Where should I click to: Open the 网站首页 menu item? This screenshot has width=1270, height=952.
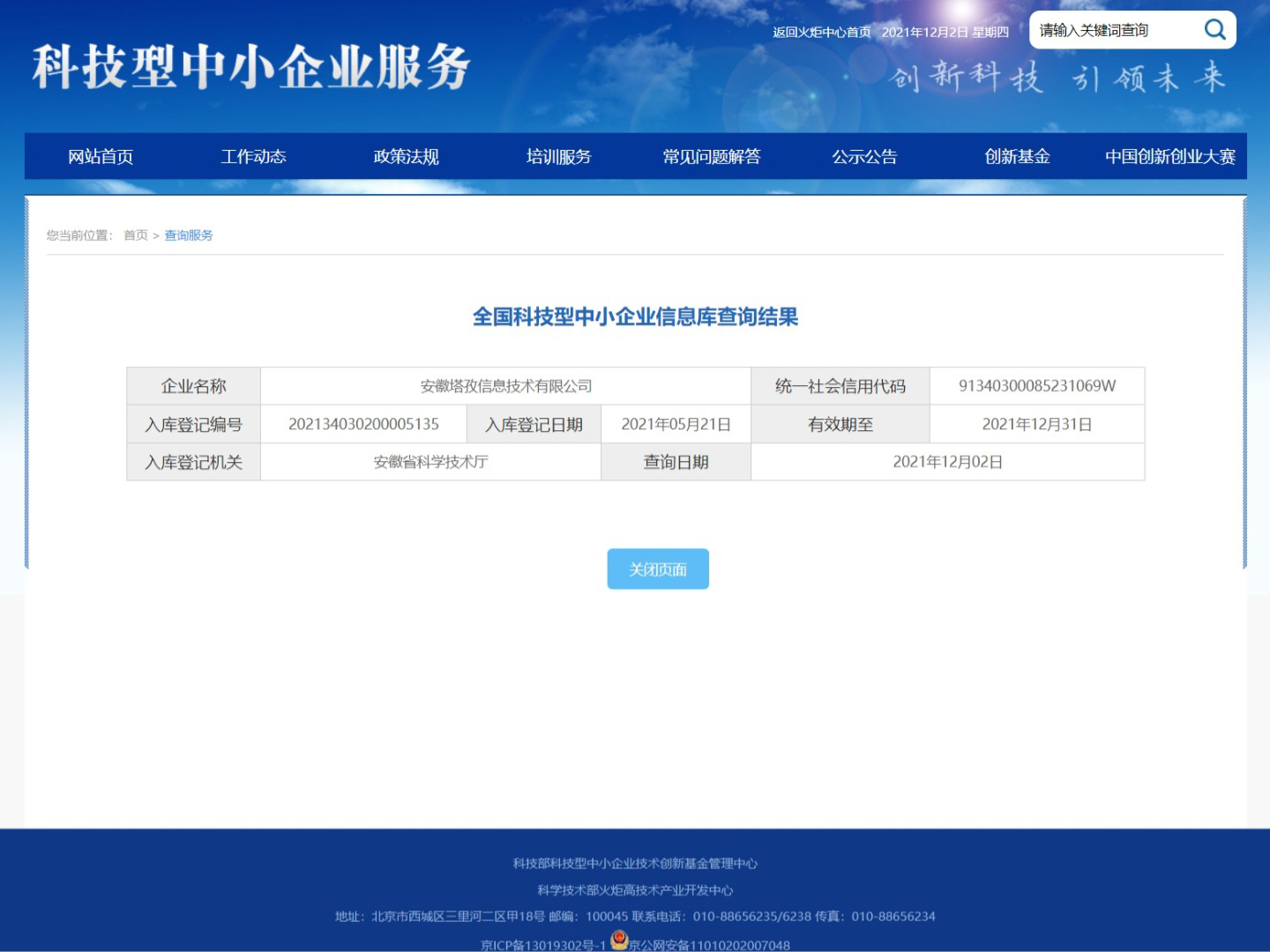99,156
